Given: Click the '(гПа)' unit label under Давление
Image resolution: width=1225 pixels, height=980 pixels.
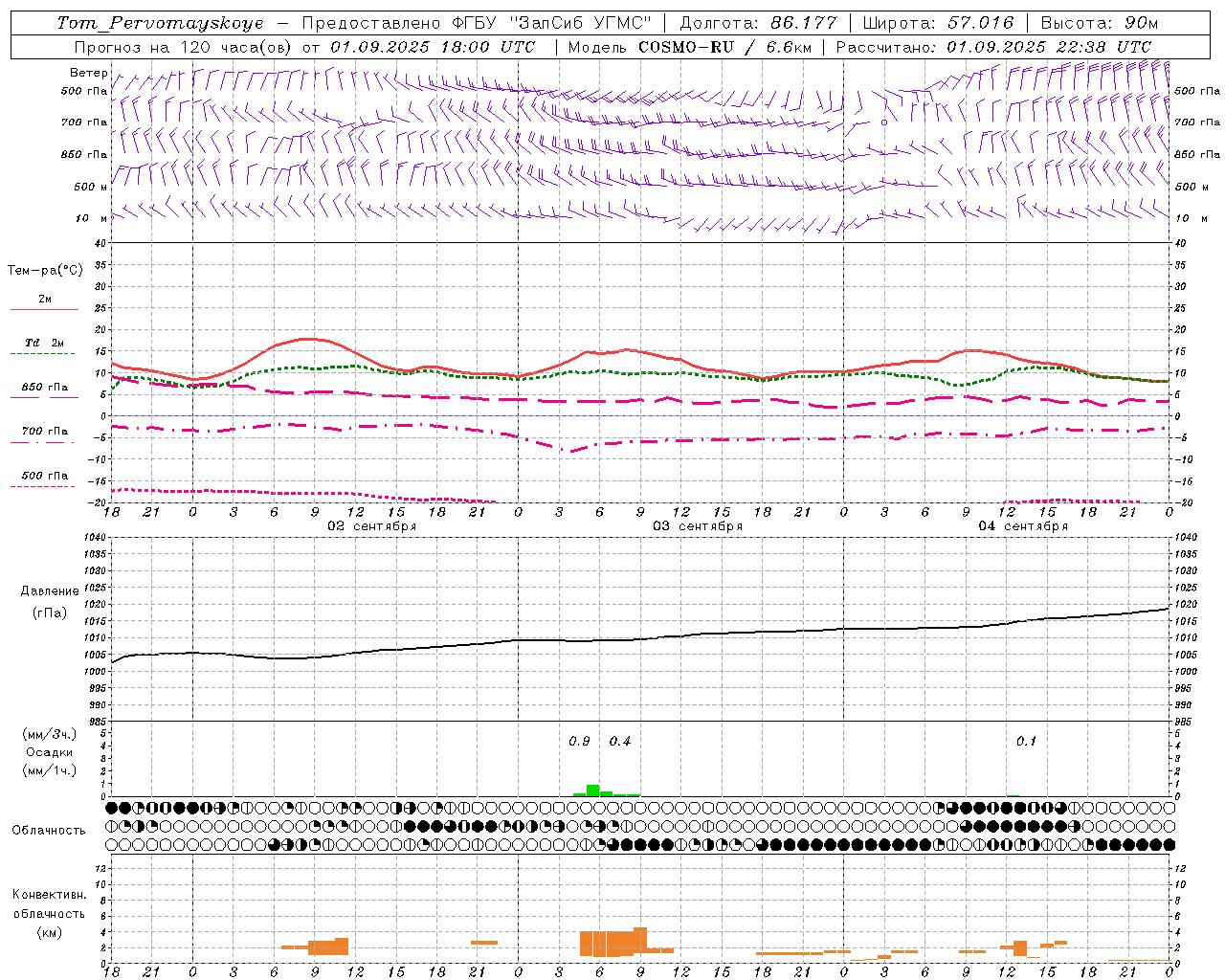Looking at the screenshot, I should click(x=50, y=613).
